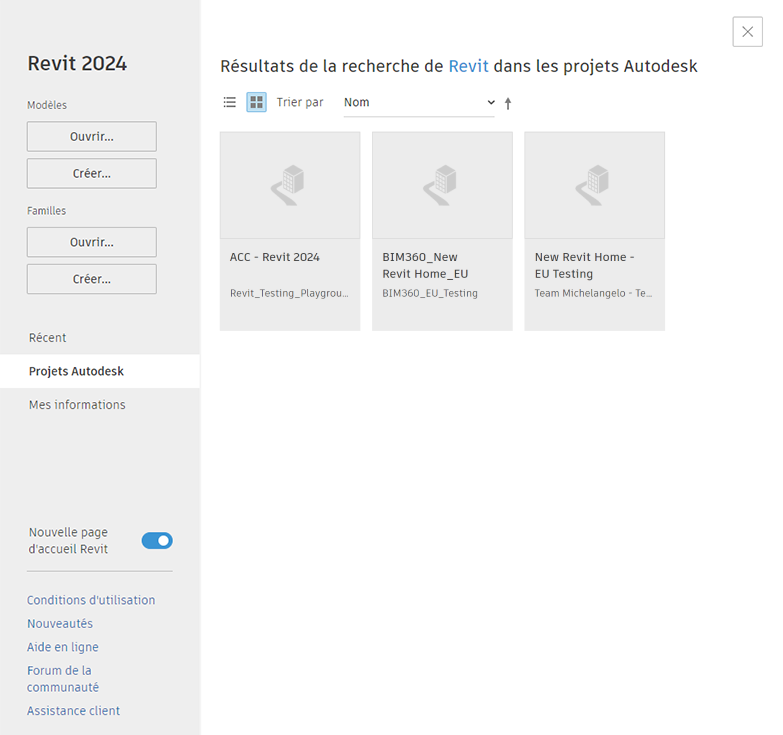Open ACC - Revit 2024 project thumbnail
The image size is (783, 735).
[x=290, y=185]
